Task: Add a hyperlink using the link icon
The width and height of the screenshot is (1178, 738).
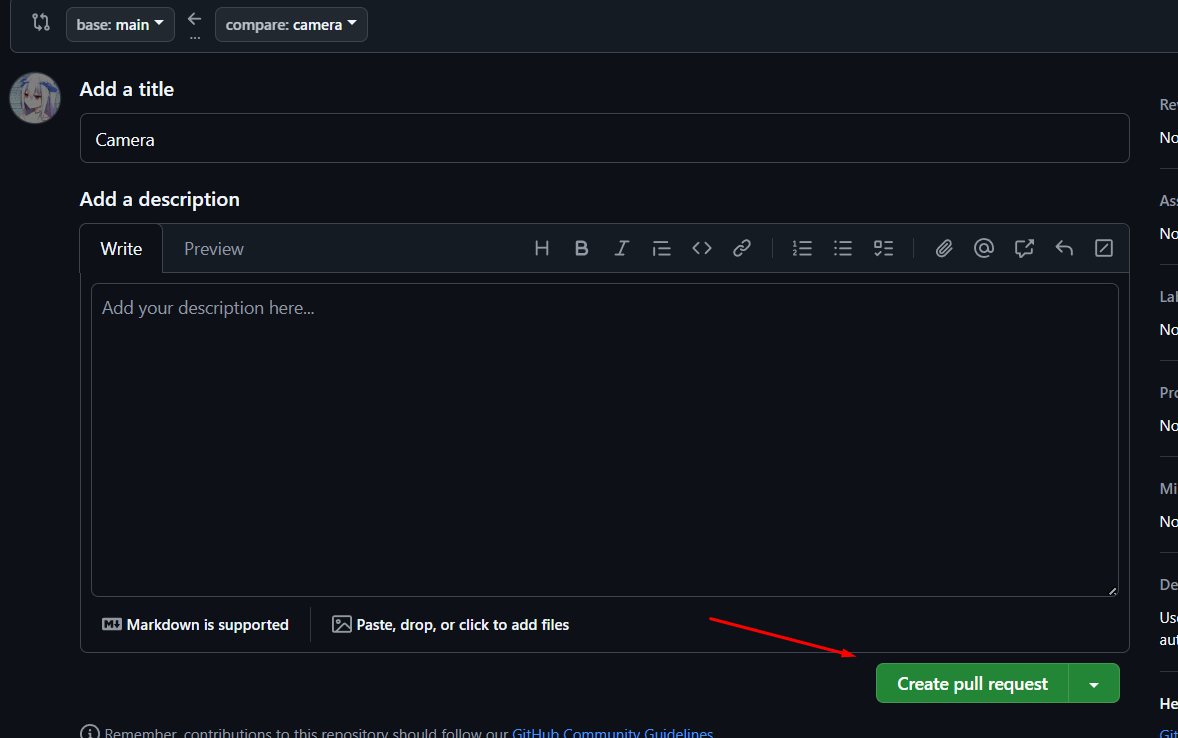Action: tap(742, 248)
